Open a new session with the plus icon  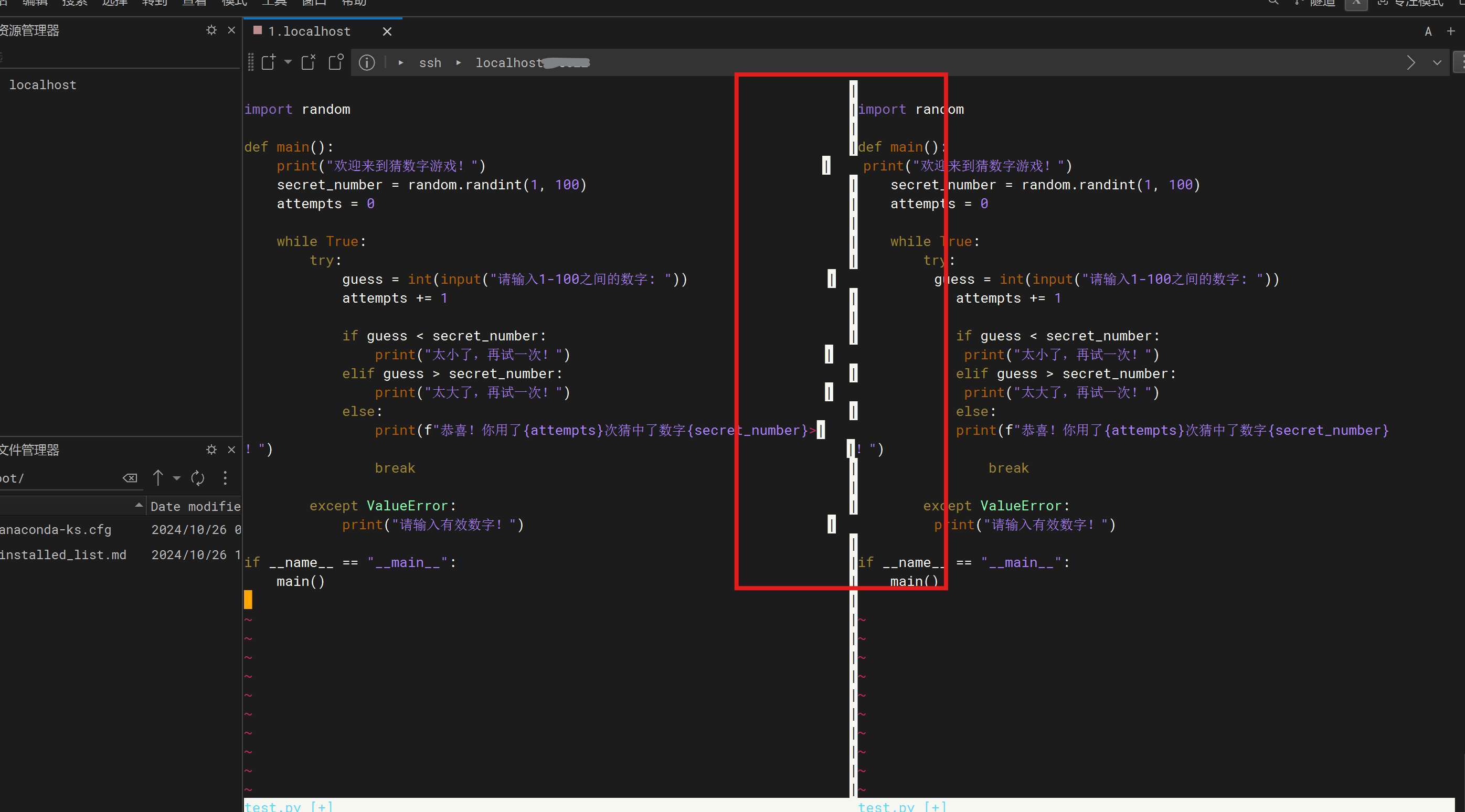pyautogui.click(x=269, y=62)
